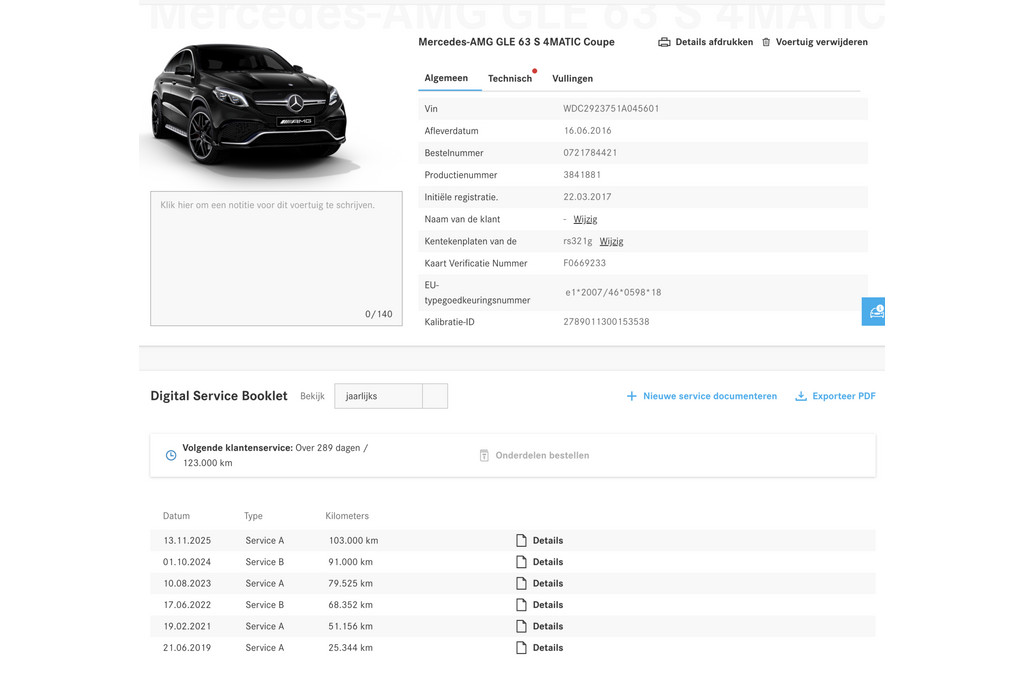
Task: Switch to the Vullingen tab
Action: tap(572, 78)
